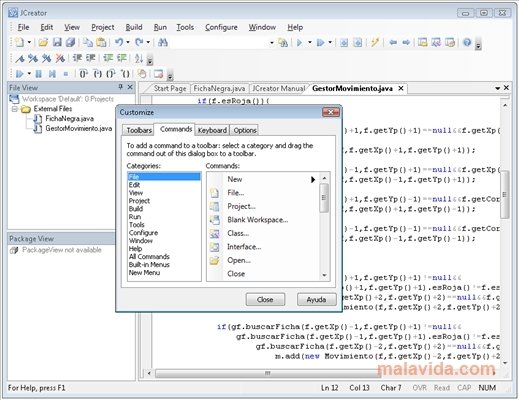This screenshot has height=400, width=519.
Task: Open the editor tab list dropdown arrow
Action: (497, 88)
